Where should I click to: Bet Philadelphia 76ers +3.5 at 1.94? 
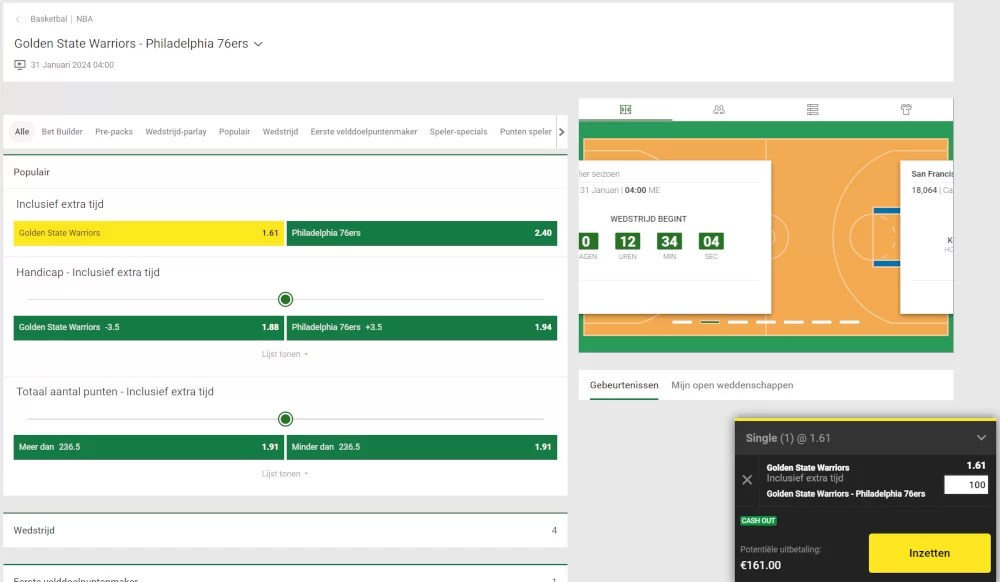coord(422,328)
